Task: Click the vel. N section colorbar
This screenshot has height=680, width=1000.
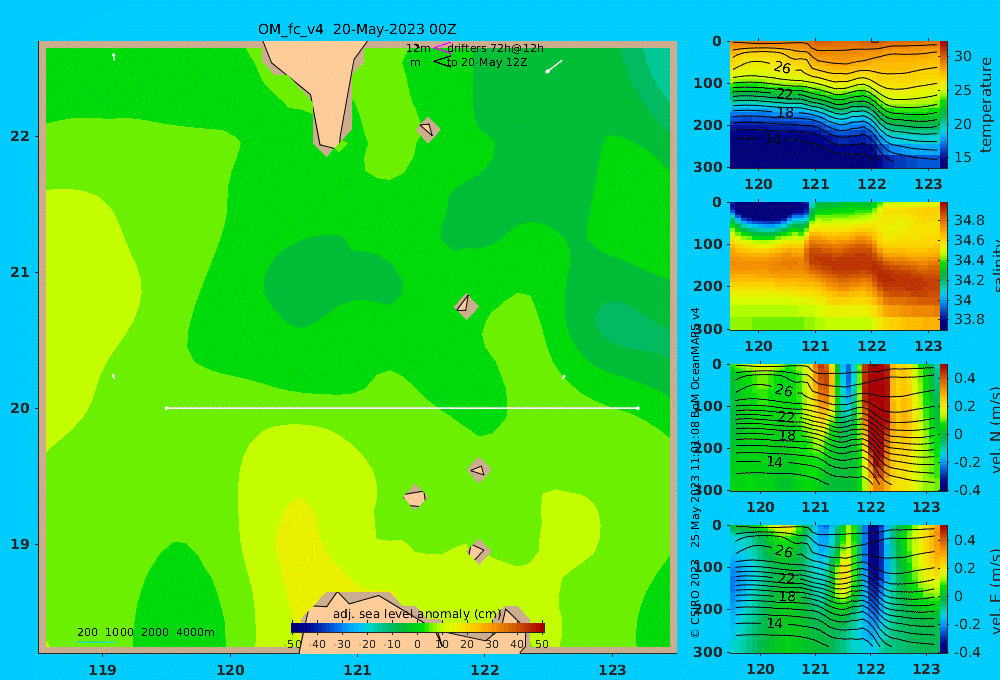Action: [943, 427]
